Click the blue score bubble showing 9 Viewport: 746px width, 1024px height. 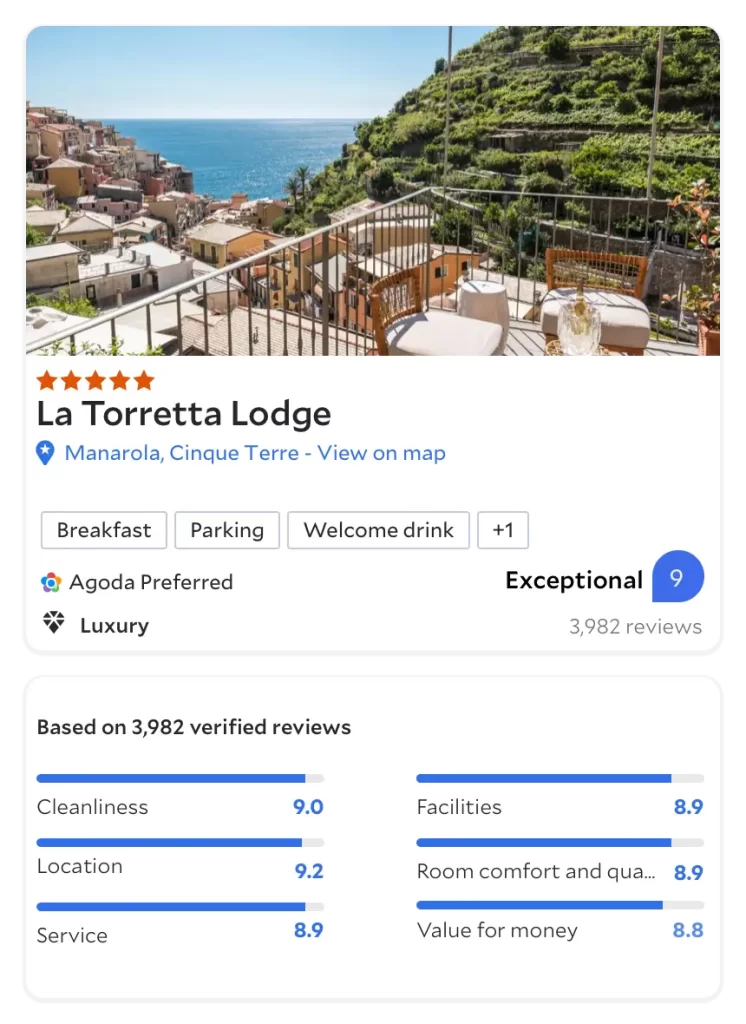[677, 577]
